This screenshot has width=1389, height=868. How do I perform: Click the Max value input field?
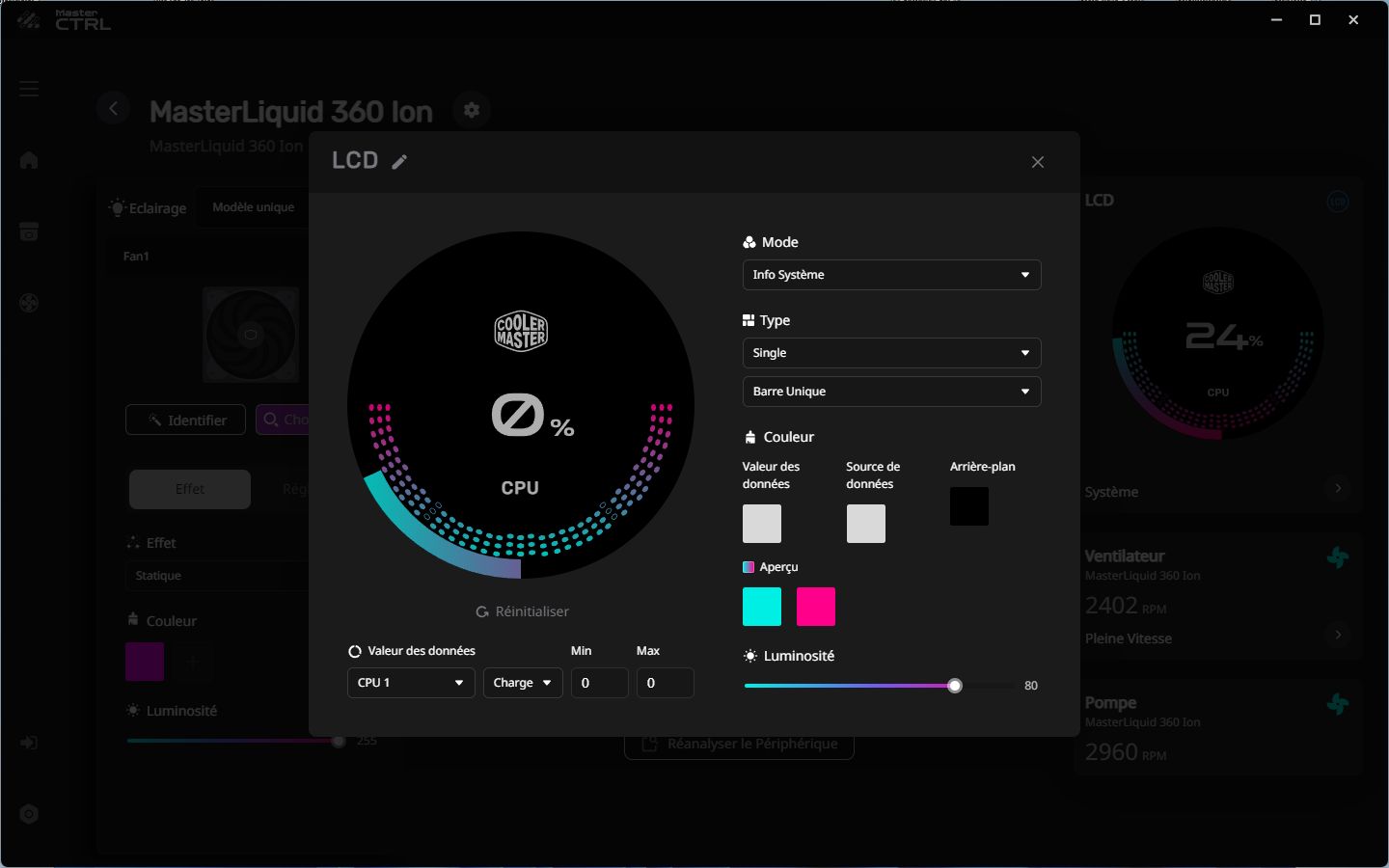(665, 683)
